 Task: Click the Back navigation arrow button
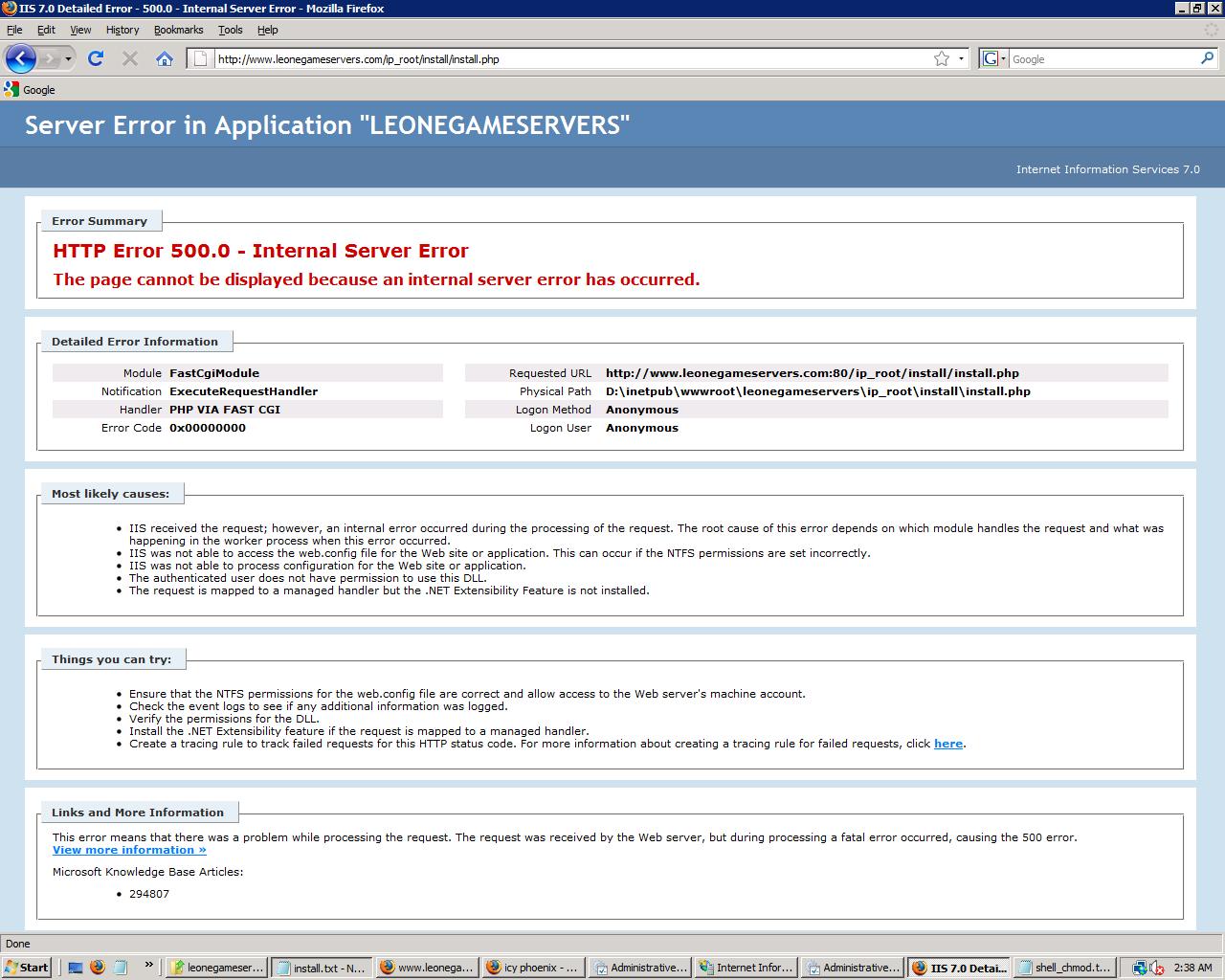pyautogui.click(x=21, y=58)
